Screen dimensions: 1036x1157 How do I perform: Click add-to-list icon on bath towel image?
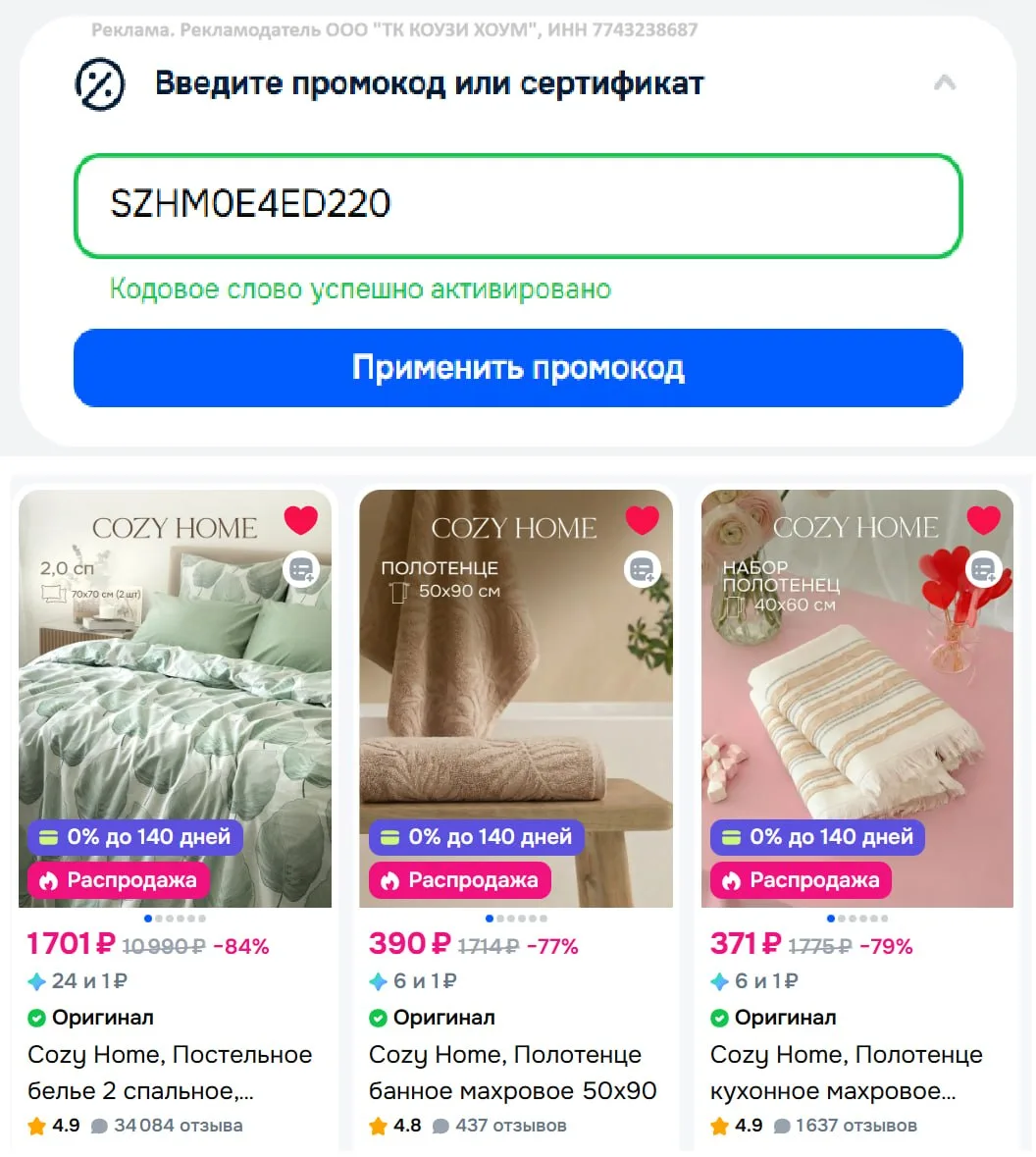[x=642, y=569]
